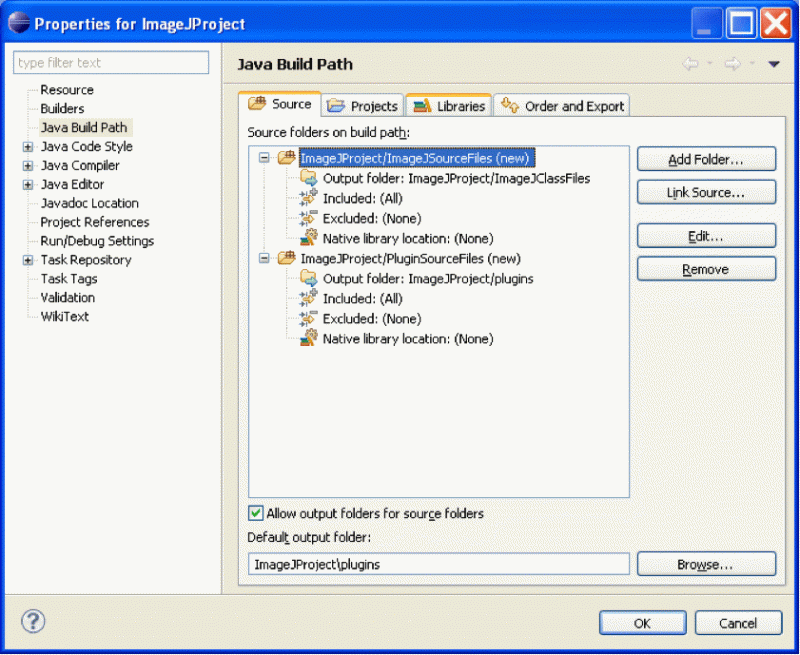Select Builders in the properties tree
The height and width of the screenshot is (655, 800).
coord(62,109)
